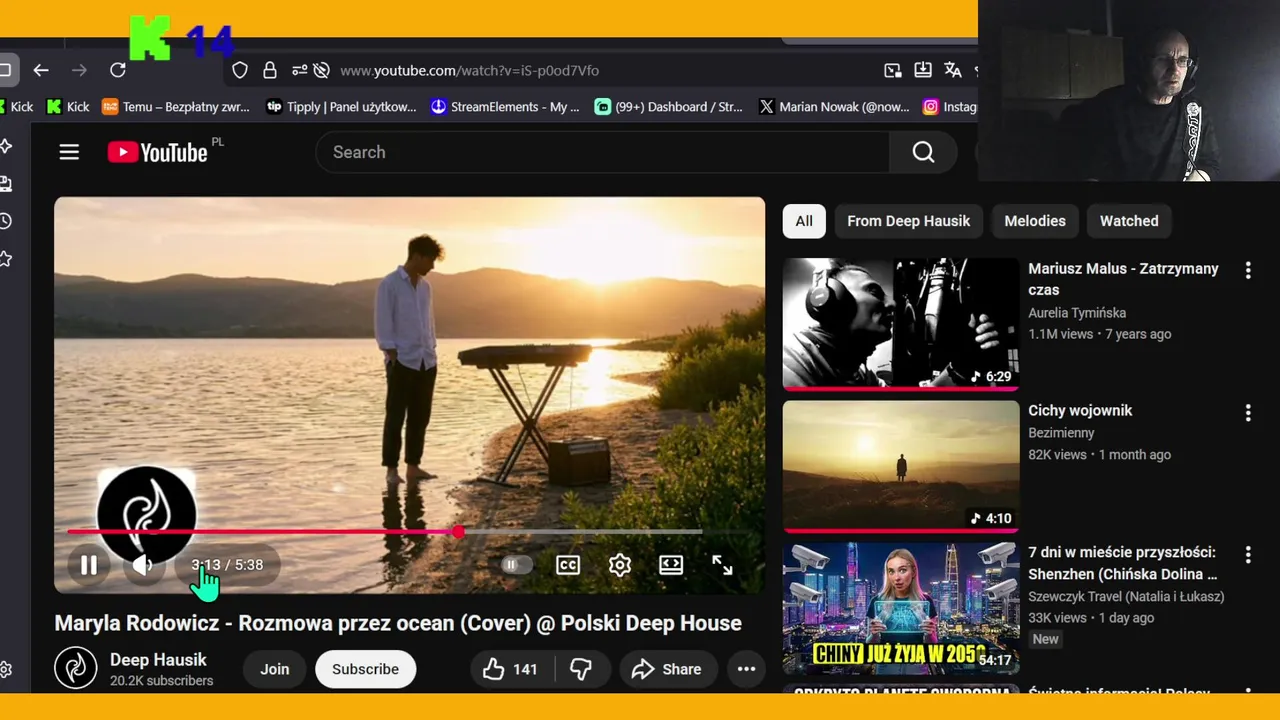Focus the YouTube Search field
This screenshot has height=720, width=1280.
click(x=602, y=152)
